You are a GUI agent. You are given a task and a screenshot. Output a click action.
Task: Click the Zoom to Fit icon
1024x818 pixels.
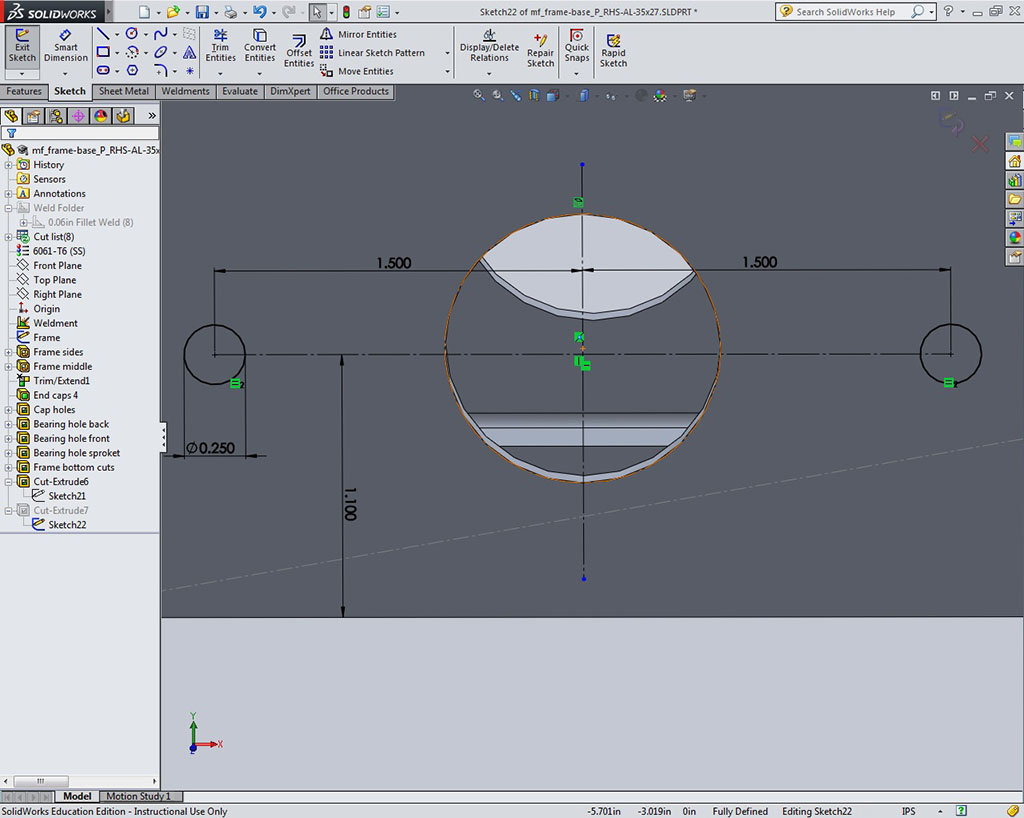pyautogui.click(x=478, y=95)
